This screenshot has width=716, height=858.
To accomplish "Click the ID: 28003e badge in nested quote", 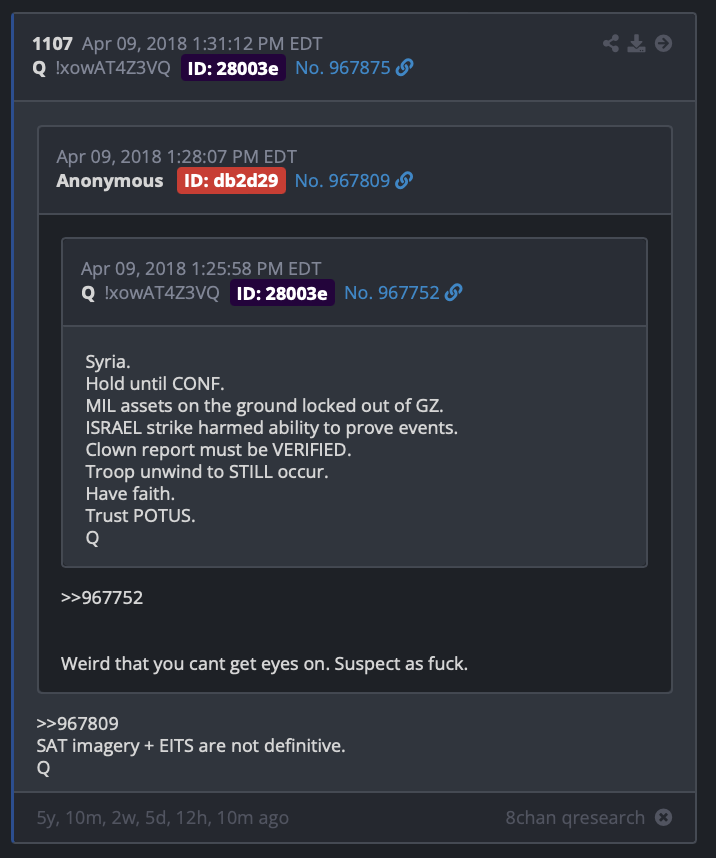I will click(x=282, y=293).
